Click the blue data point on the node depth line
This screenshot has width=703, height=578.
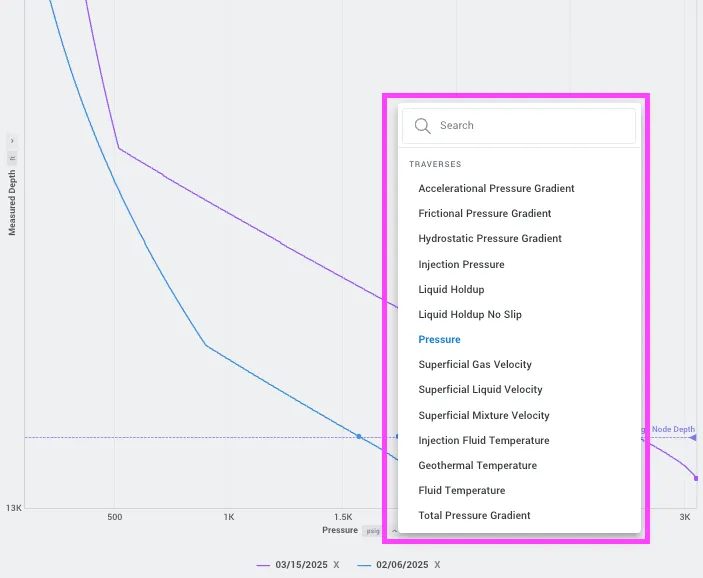coord(359,436)
